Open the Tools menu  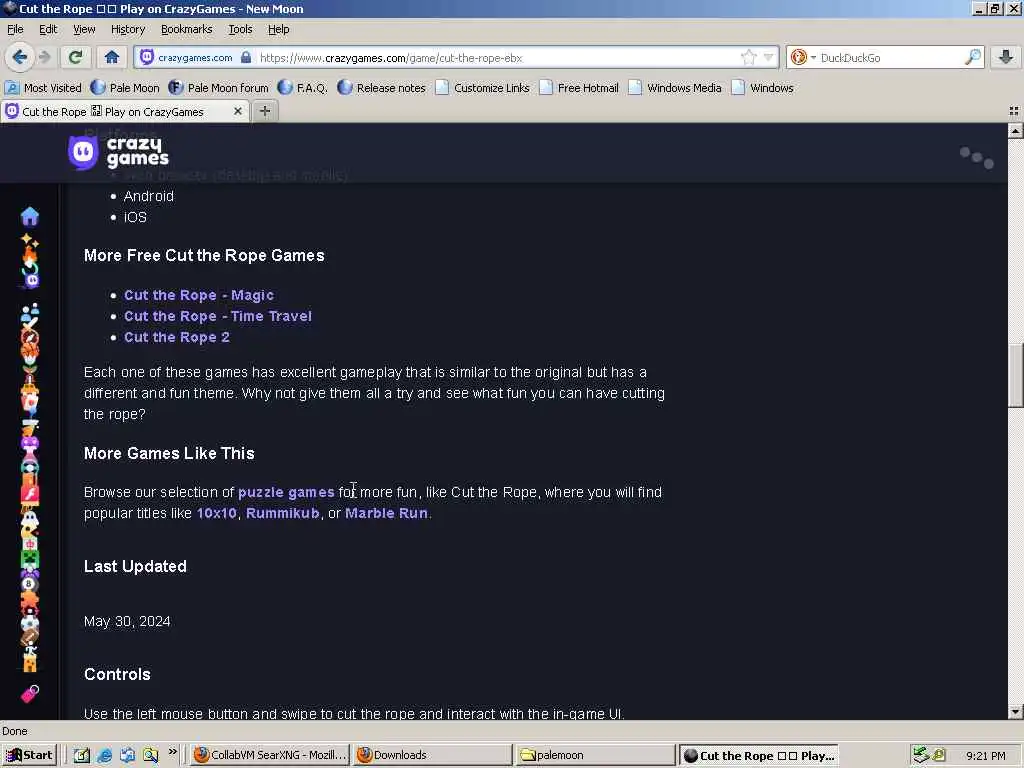point(240,29)
